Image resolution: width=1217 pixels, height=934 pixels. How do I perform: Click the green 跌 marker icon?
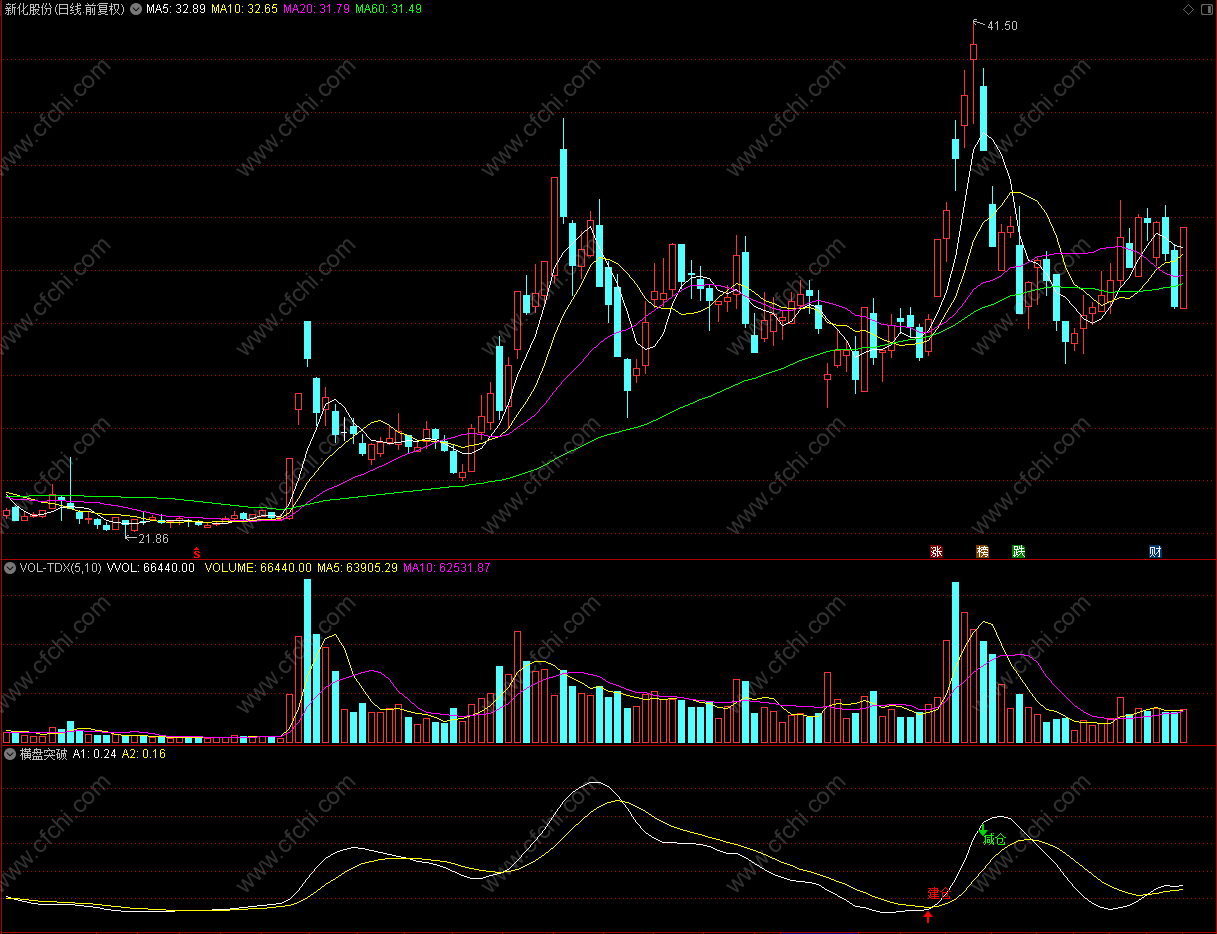click(1018, 551)
